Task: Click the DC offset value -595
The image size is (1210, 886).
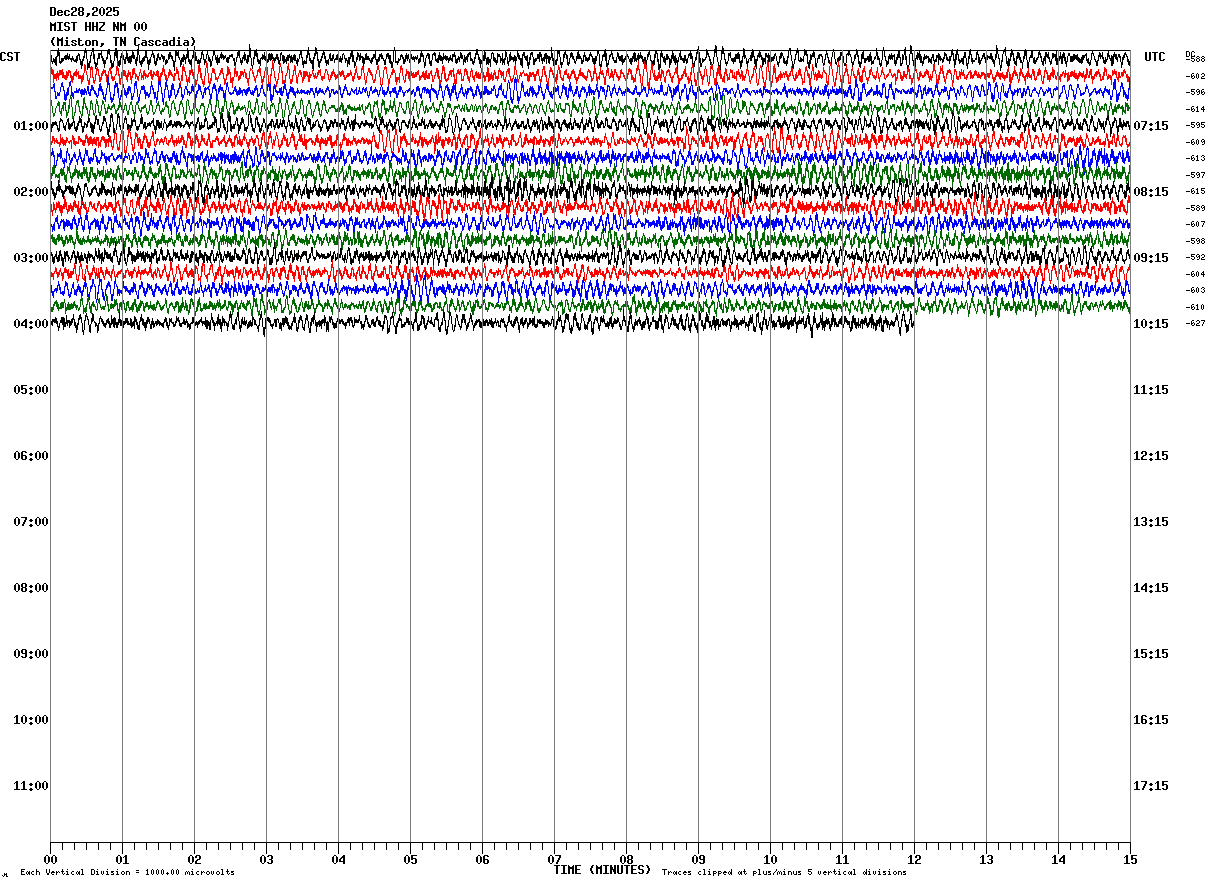Action: pos(1196,126)
